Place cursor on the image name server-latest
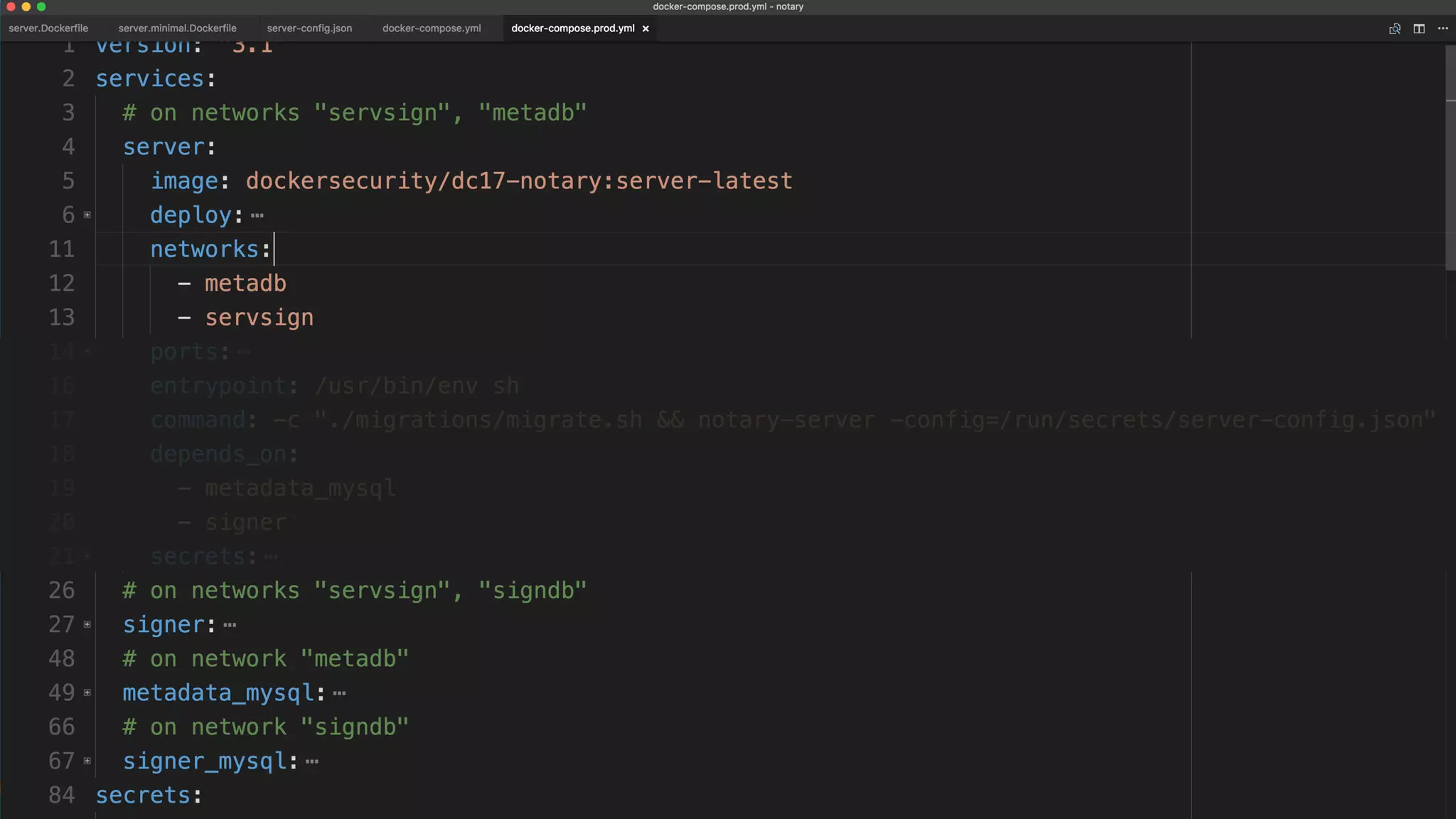Image resolution: width=1456 pixels, height=819 pixels. 704,181
